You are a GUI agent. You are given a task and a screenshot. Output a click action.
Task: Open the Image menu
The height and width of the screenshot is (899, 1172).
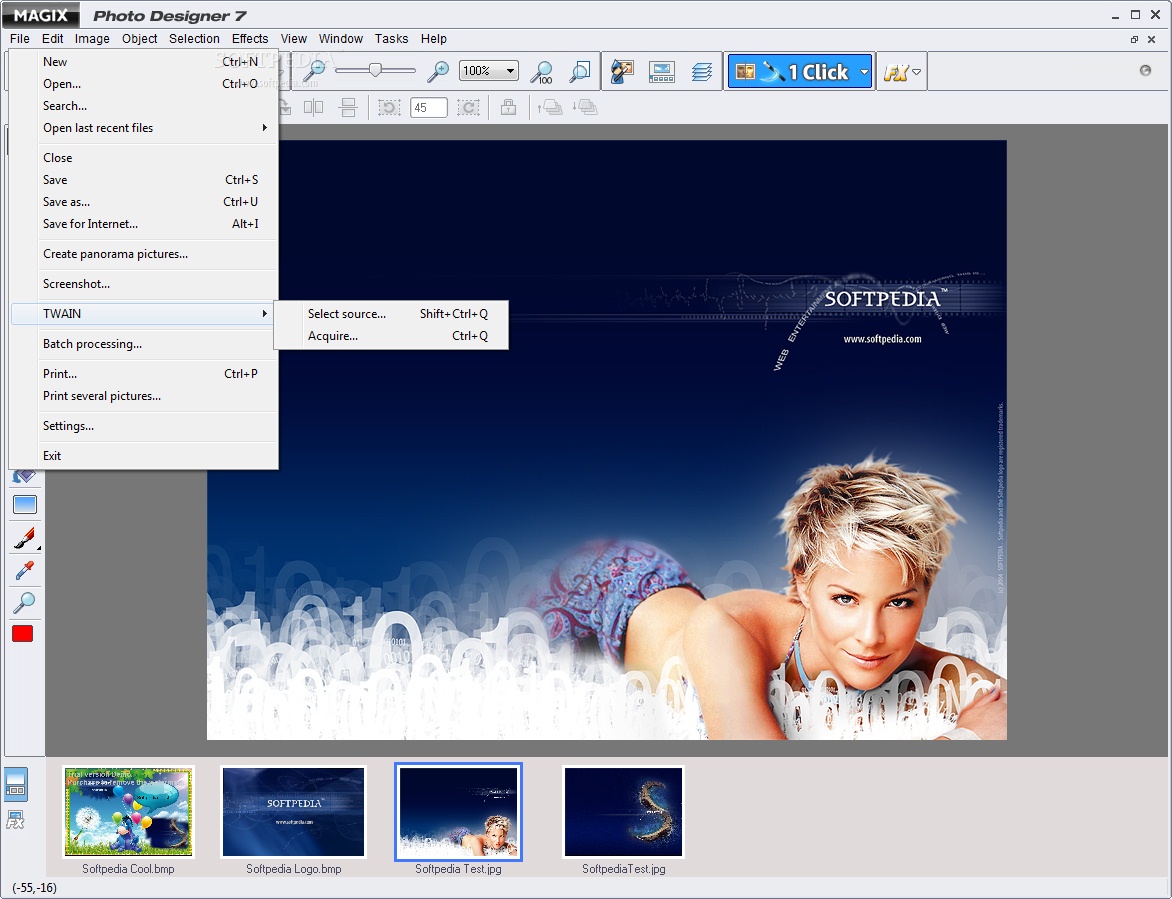point(92,39)
